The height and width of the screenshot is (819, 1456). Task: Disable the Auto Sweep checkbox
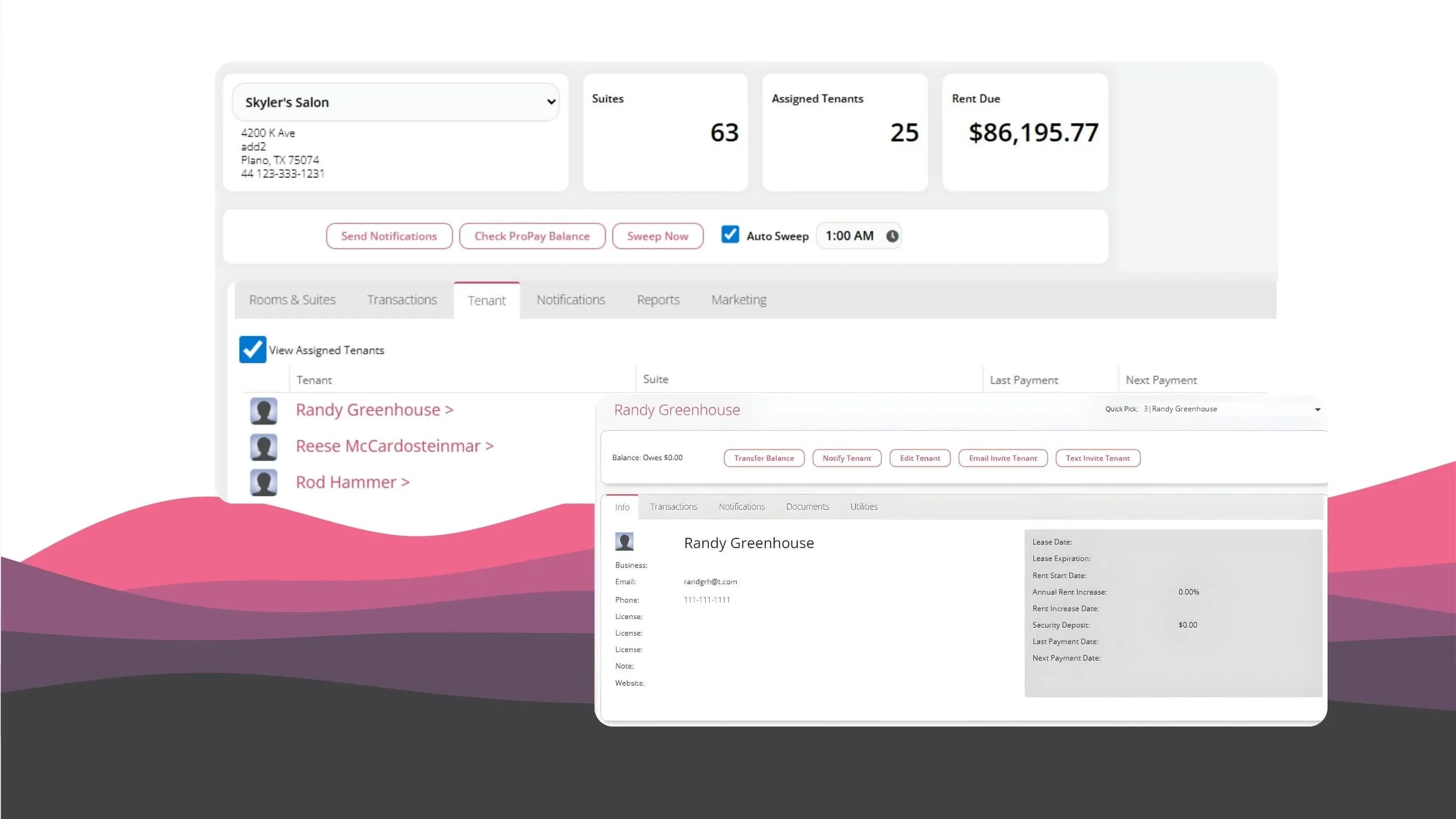click(x=730, y=235)
